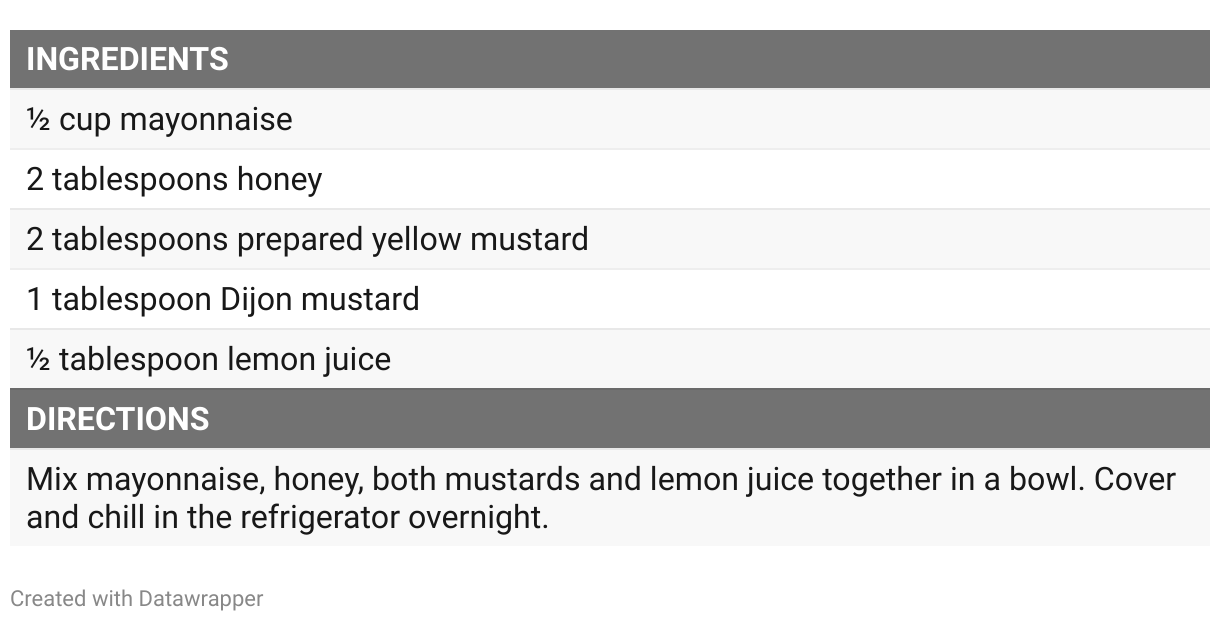Screen dimensions: 1220x622
Task: Click the prepared yellow mustard row
Action: (x=610, y=239)
